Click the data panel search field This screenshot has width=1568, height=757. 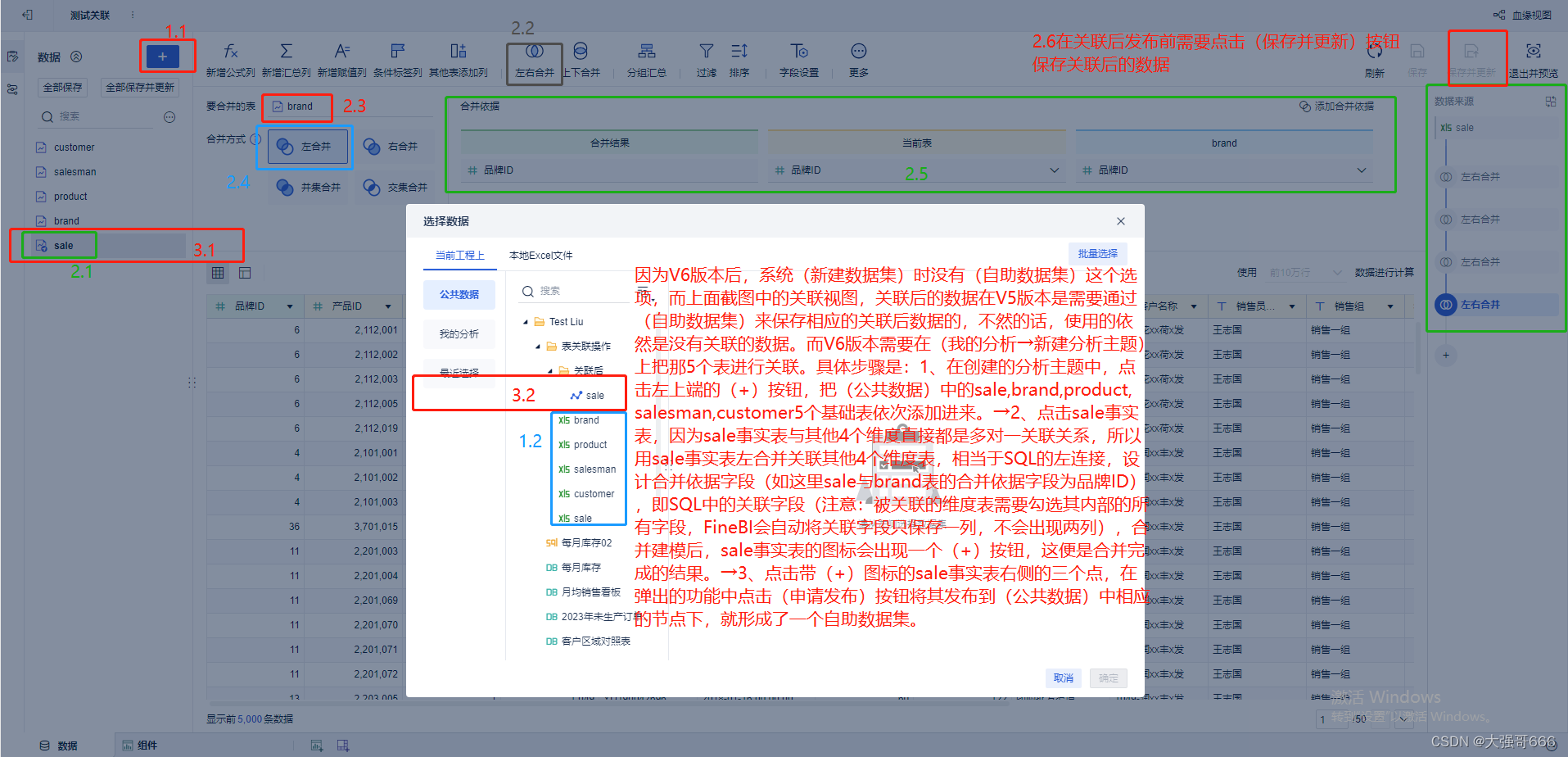[96, 117]
